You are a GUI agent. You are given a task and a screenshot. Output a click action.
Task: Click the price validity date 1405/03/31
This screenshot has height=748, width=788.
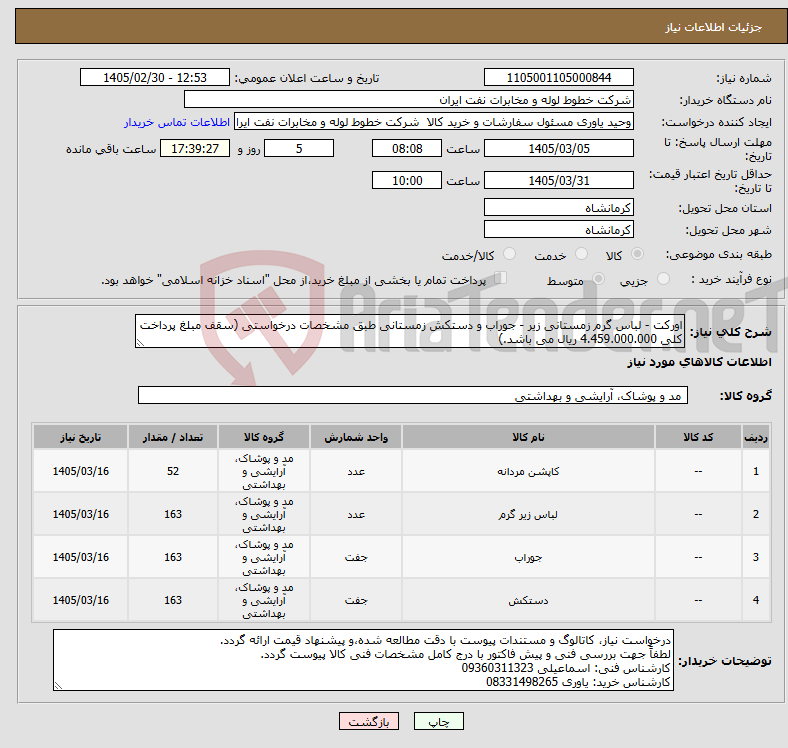pyautogui.click(x=558, y=180)
